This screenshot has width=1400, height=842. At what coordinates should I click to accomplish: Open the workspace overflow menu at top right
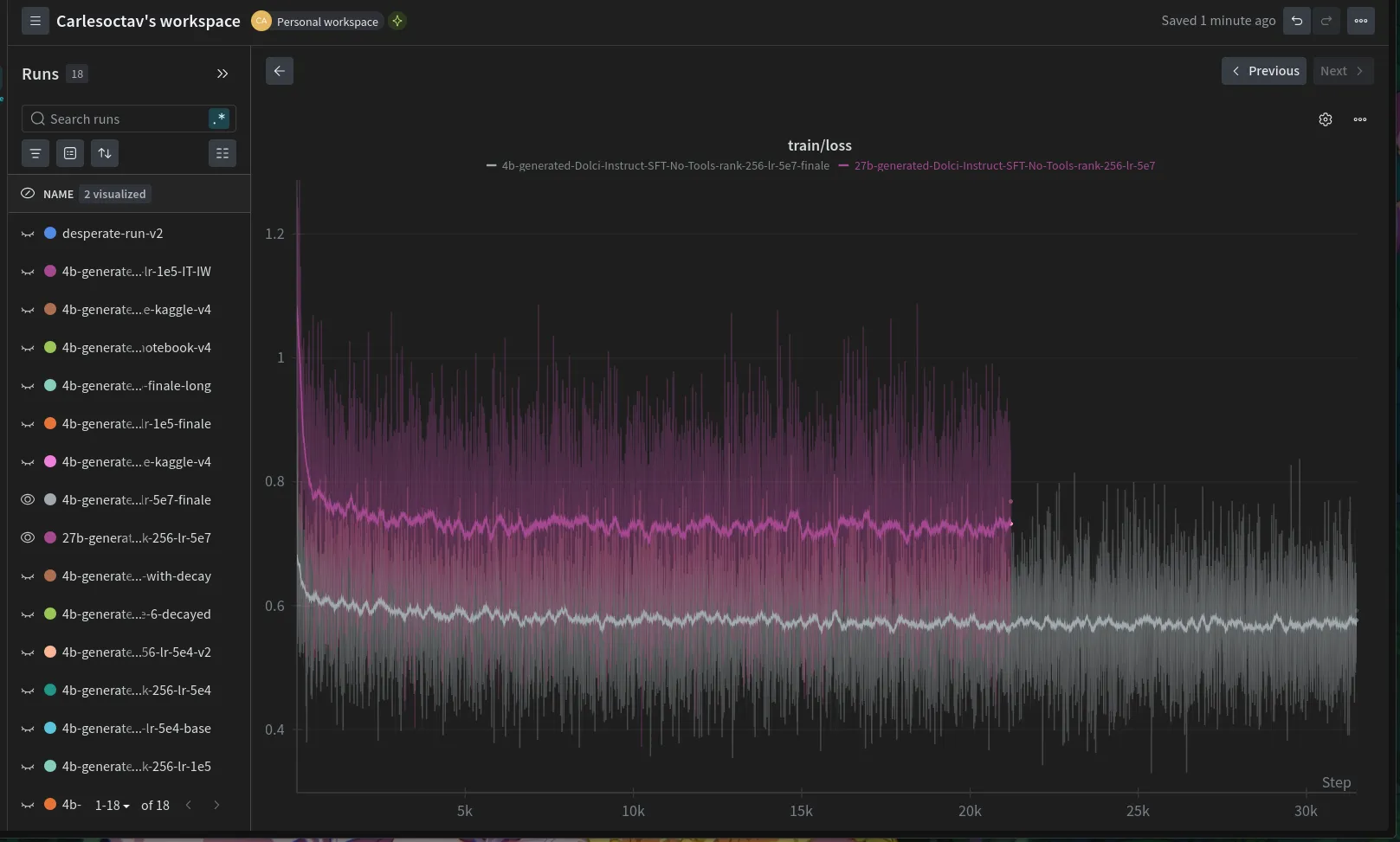(x=1360, y=20)
